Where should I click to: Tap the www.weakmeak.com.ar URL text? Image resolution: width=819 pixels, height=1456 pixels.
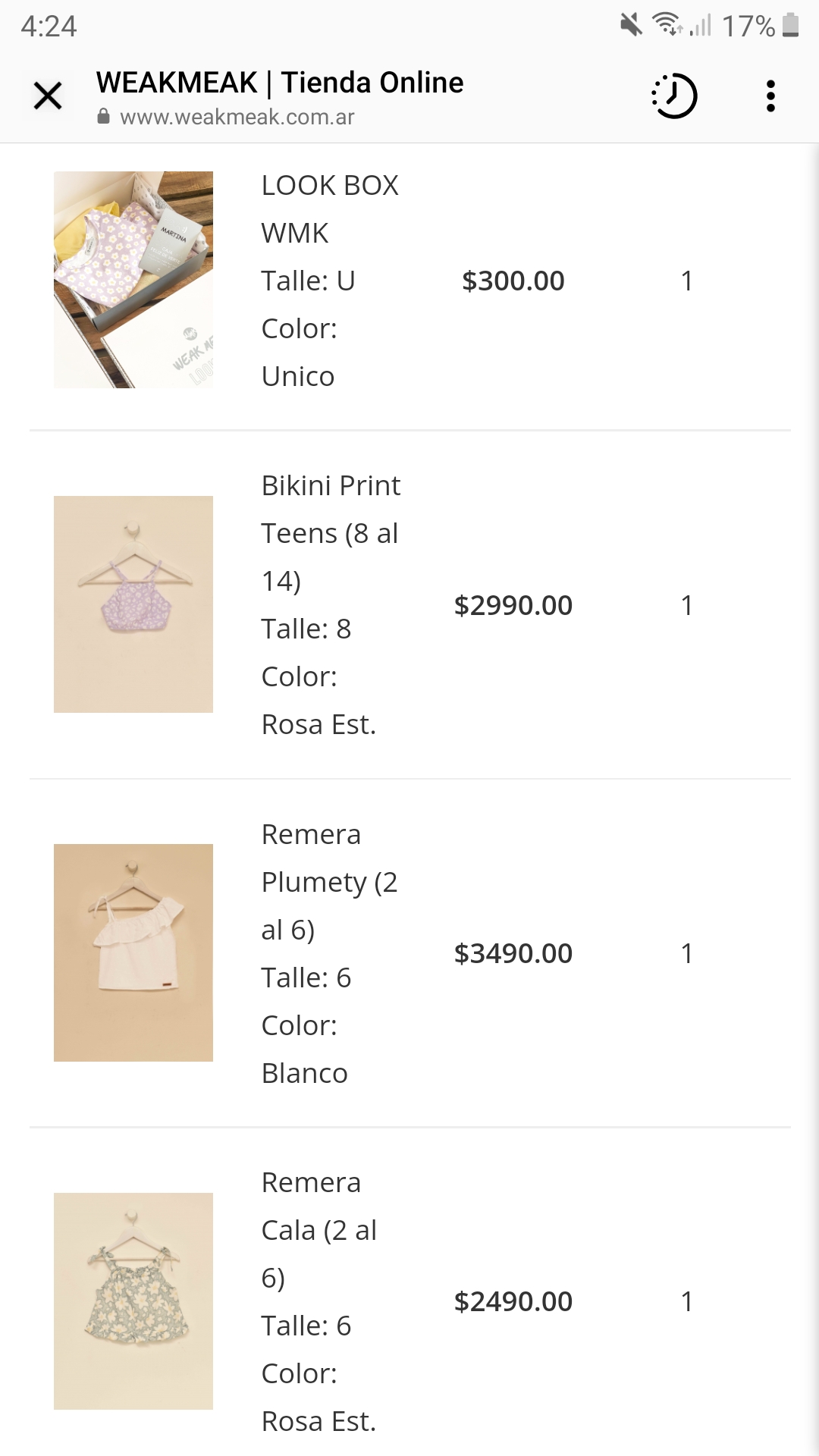(x=237, y=117)
